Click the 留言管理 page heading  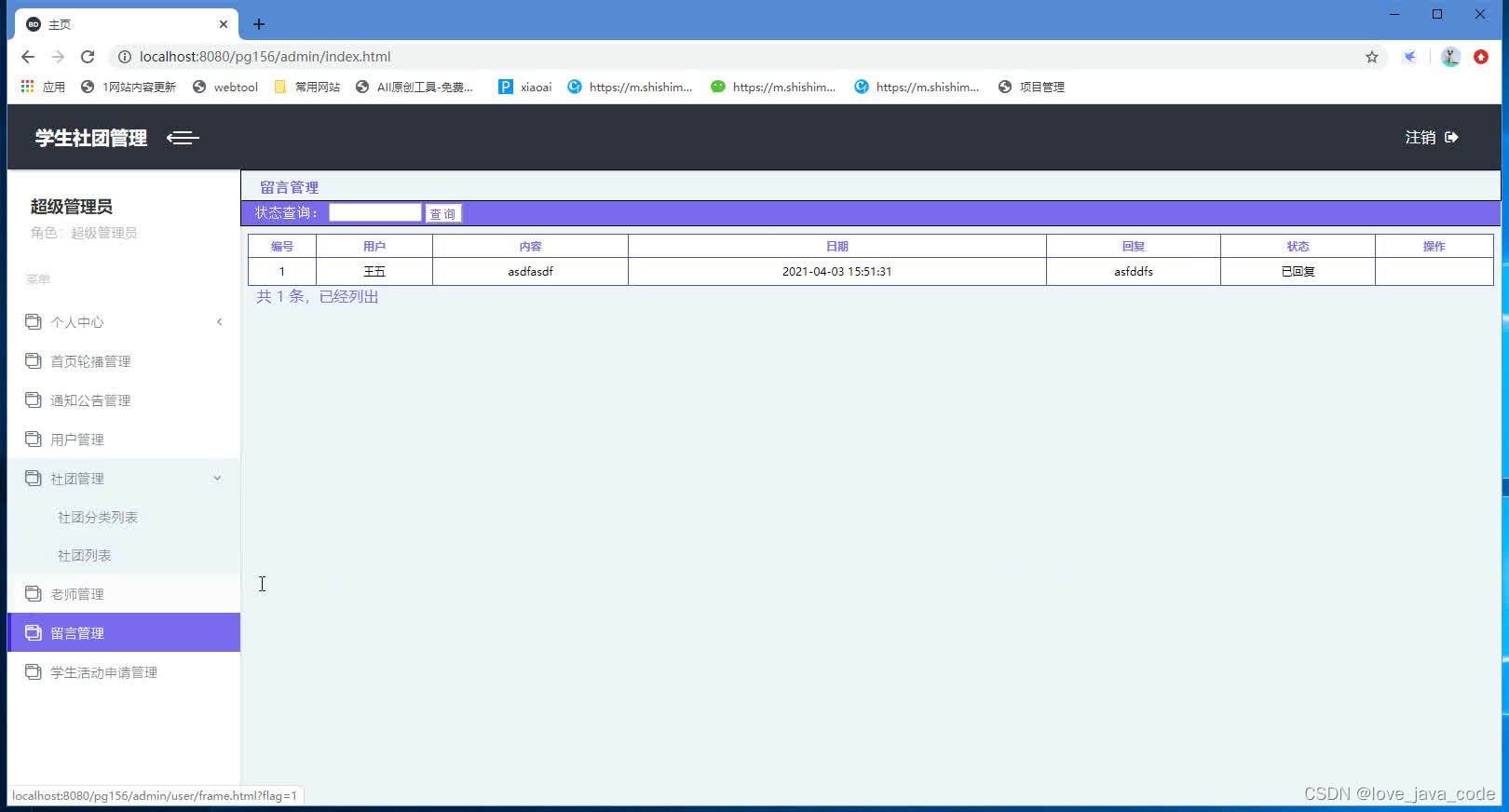pos(290,187)
